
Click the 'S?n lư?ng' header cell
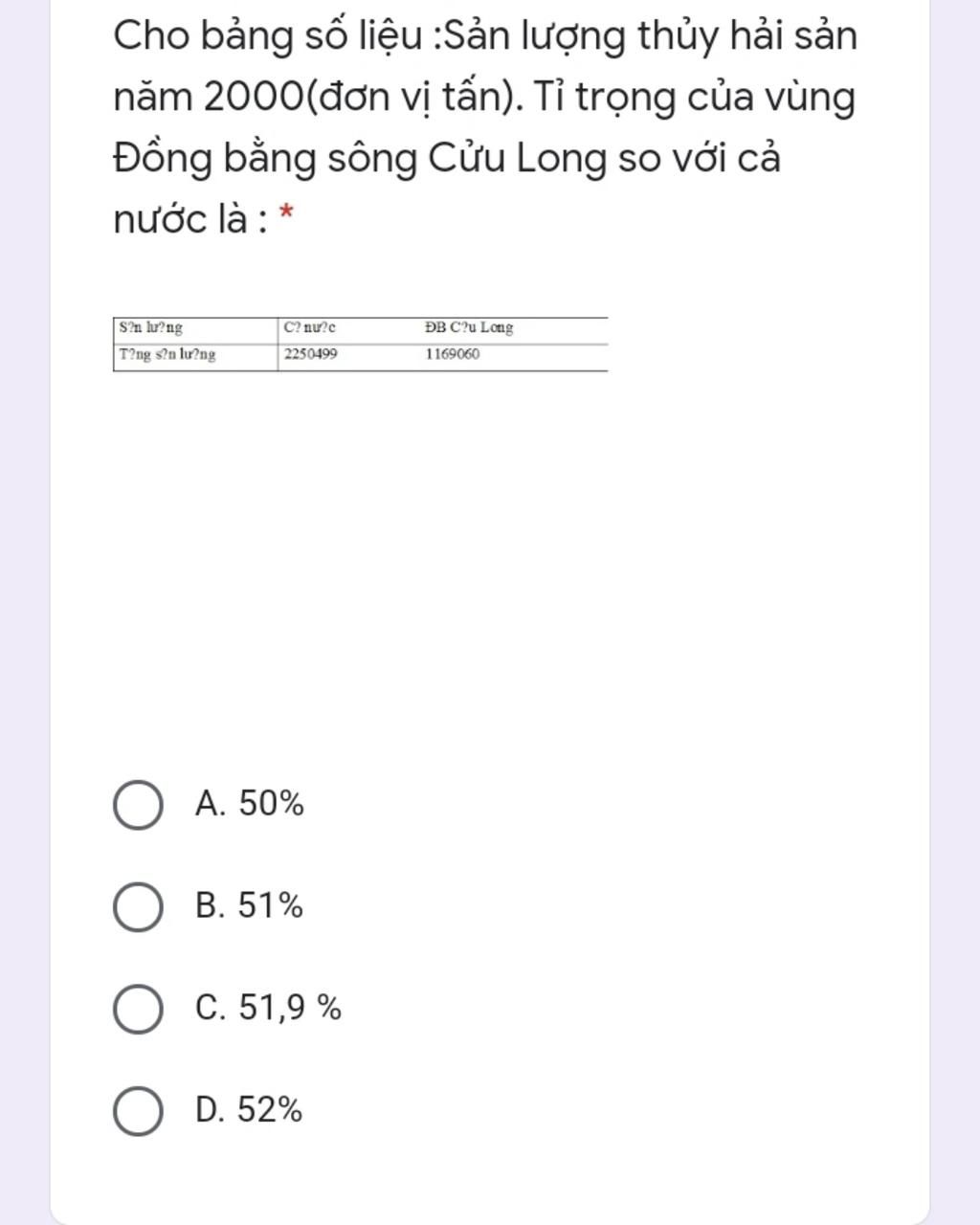point(151,327)
